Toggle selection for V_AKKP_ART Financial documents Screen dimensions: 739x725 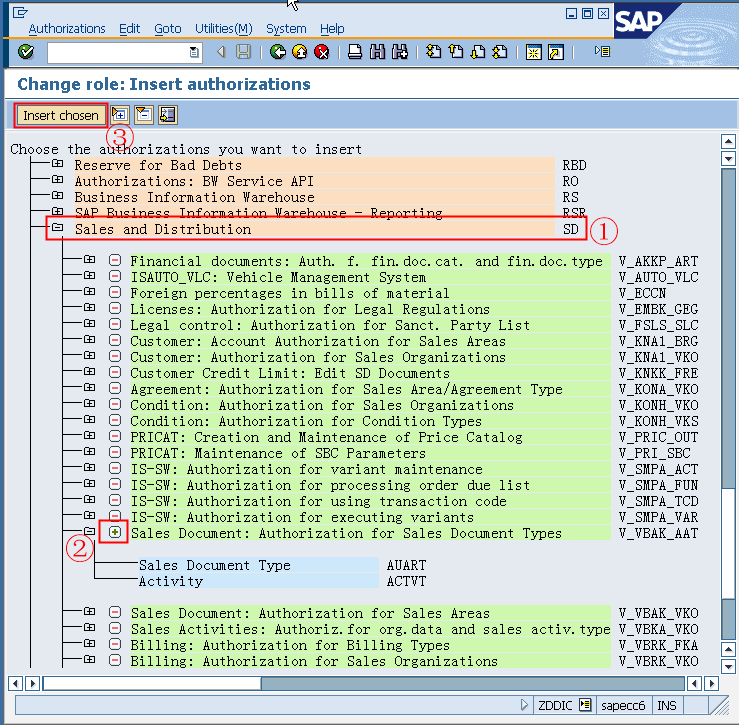coord(115,260)
